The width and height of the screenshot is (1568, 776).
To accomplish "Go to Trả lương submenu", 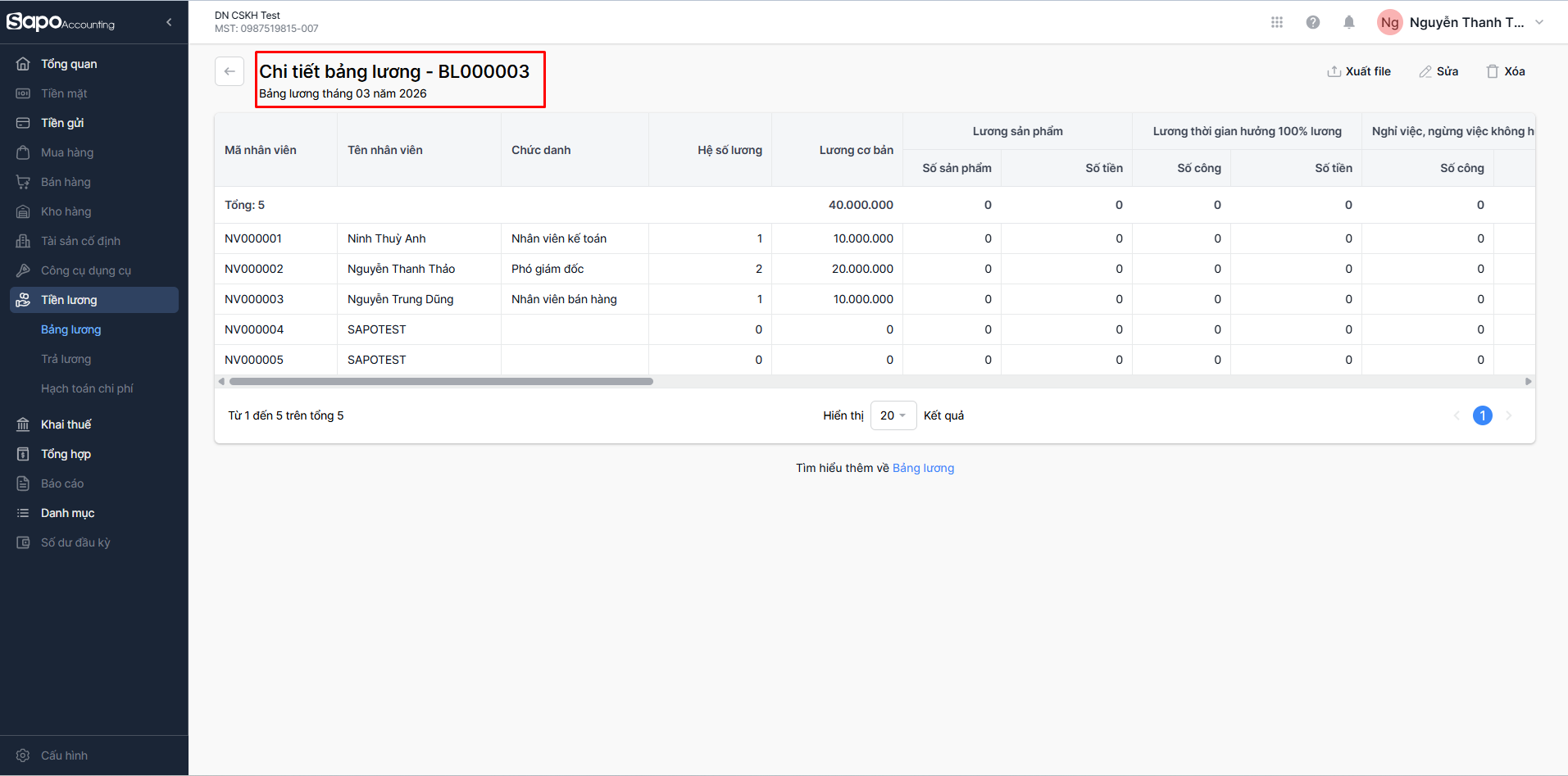I will point(66,359).
